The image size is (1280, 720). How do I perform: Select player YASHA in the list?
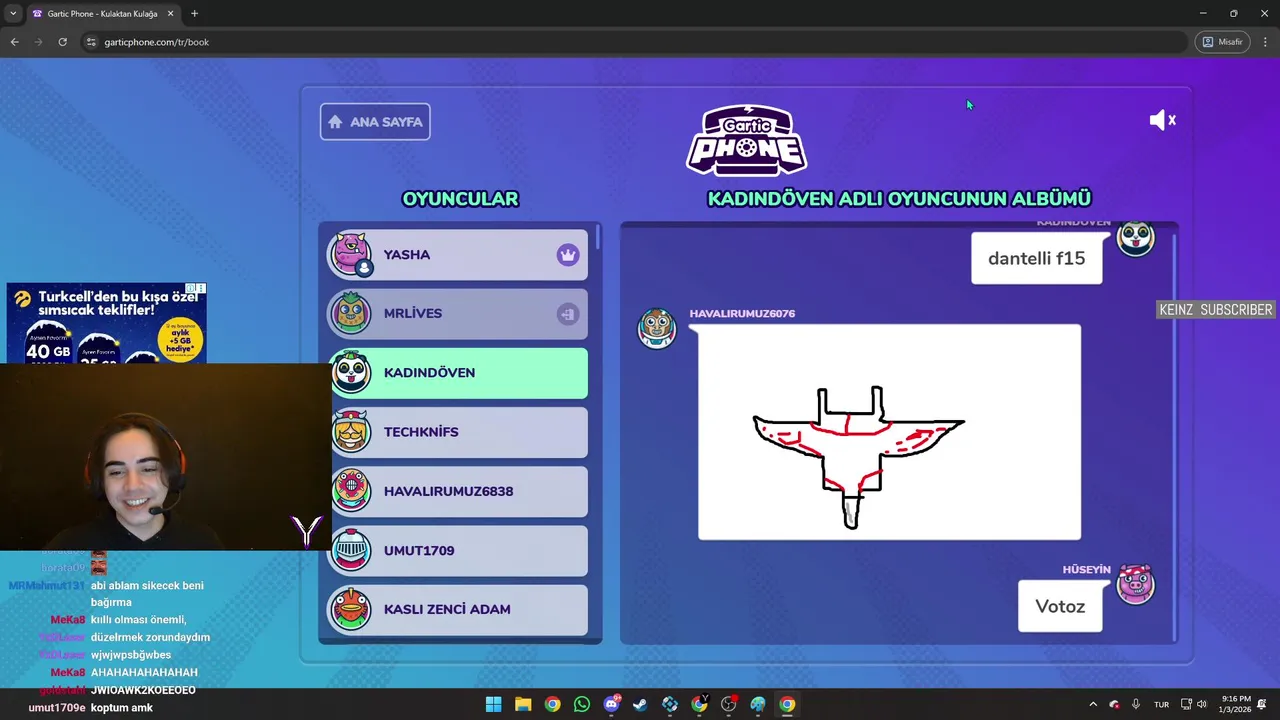point(458,254)
